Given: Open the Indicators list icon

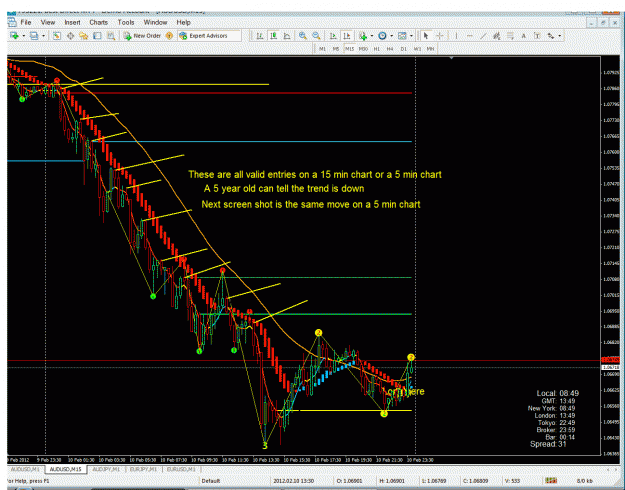Looking at the screenshot, I should pos(363,36).
